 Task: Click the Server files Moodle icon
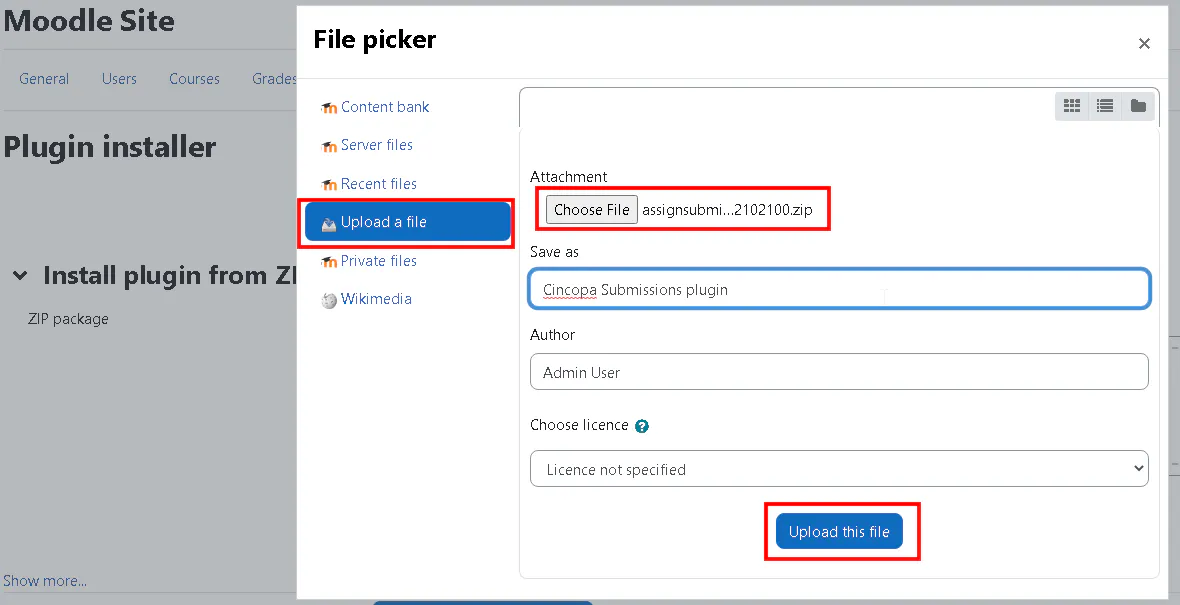pos(329,146)
